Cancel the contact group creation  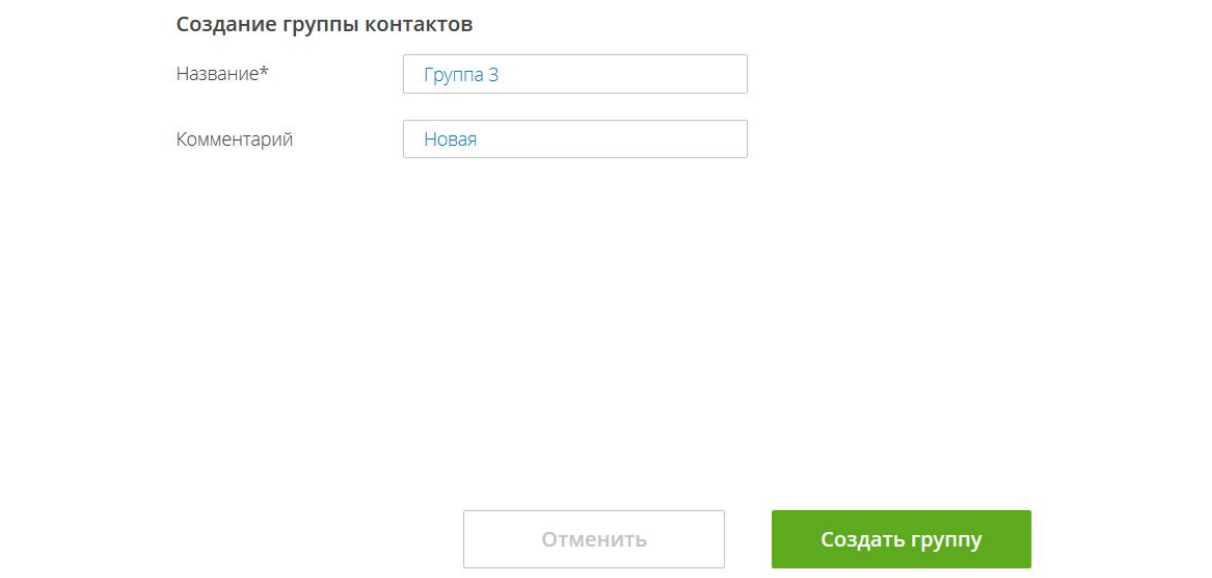click(593, 540)
